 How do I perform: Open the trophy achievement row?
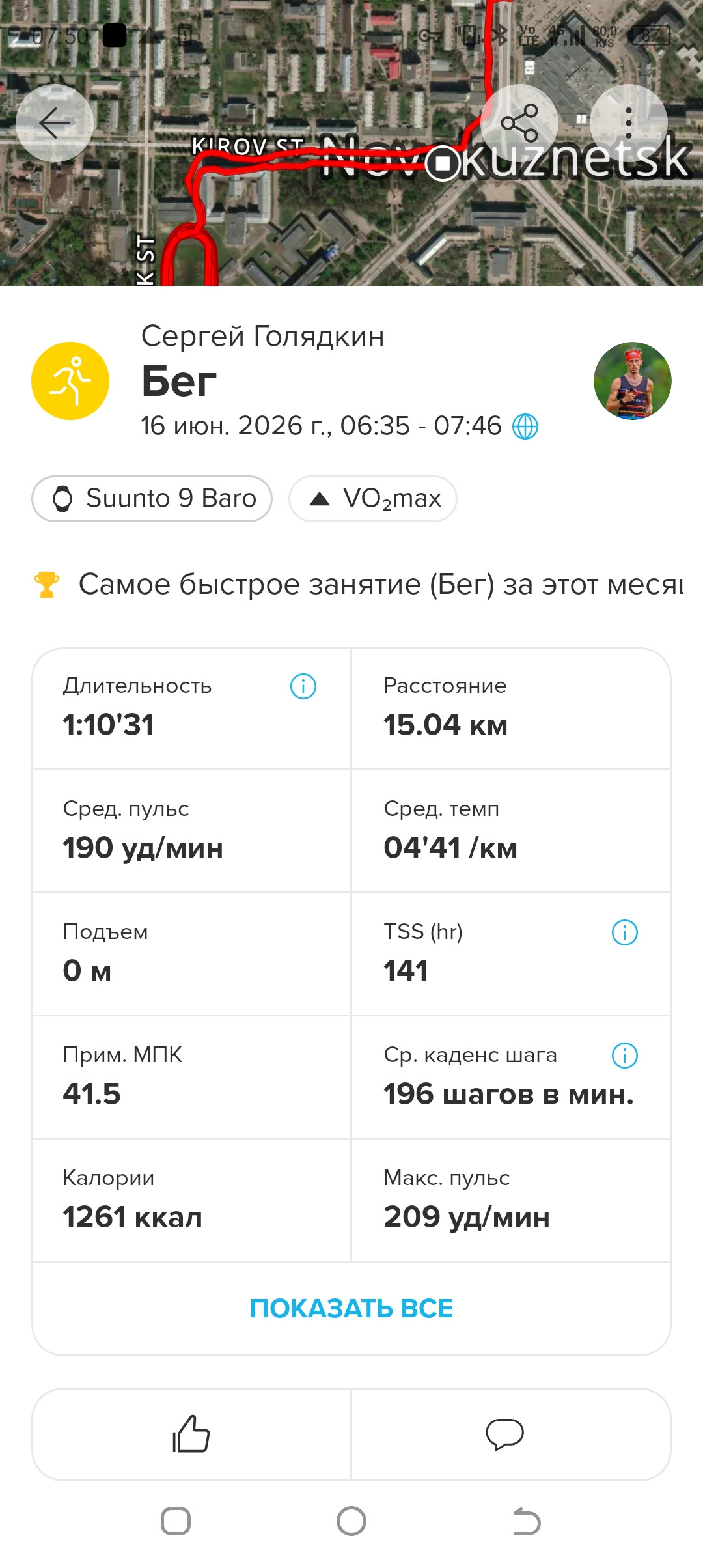tap(359, 584)
